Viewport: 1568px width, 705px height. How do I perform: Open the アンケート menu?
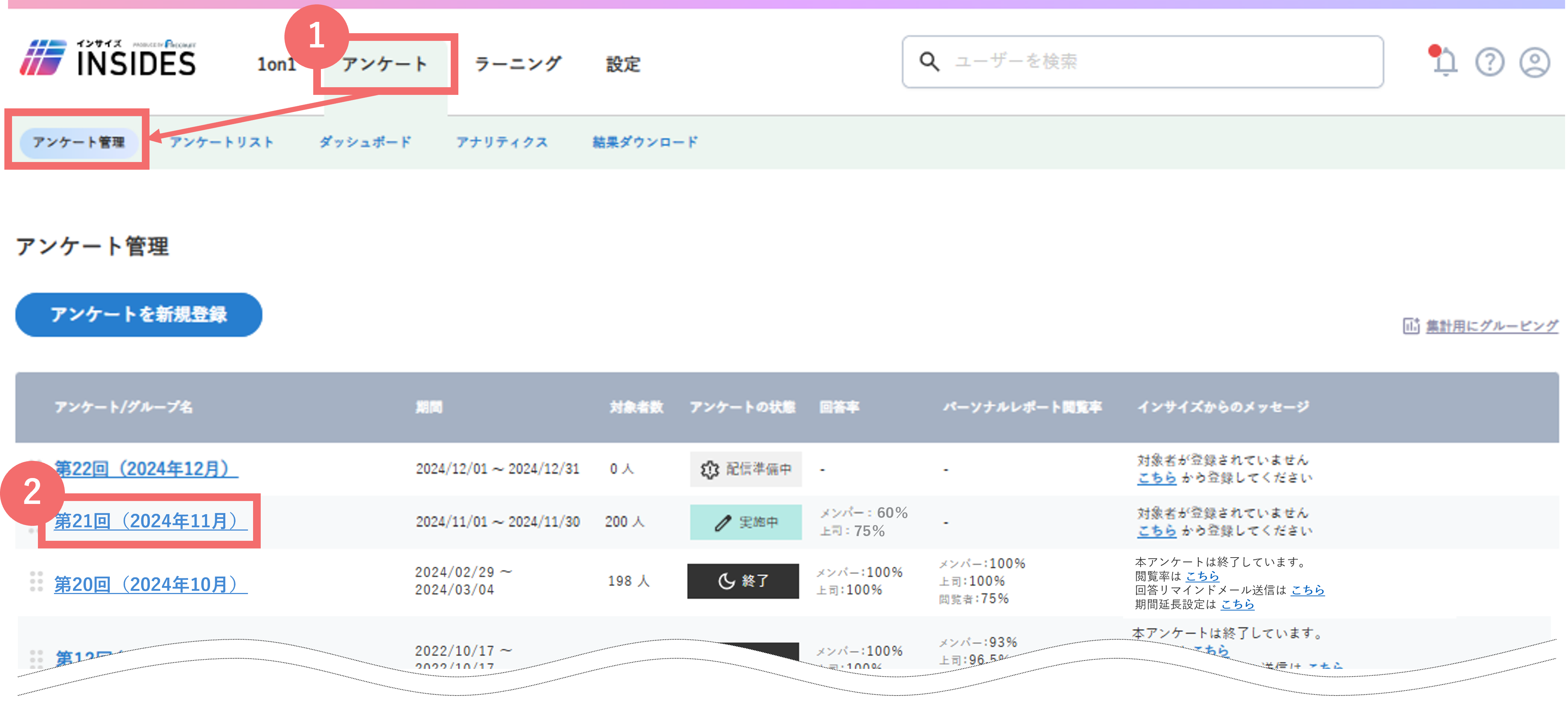tap(385, 64)
